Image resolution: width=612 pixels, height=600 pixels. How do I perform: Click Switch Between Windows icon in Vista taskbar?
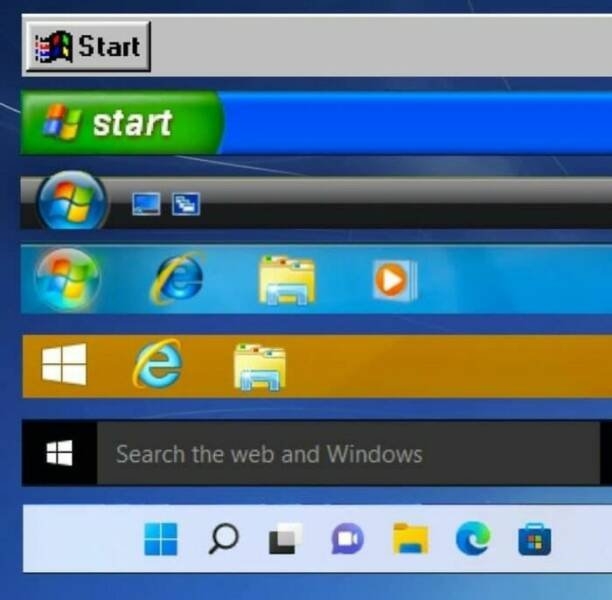pos(186,204)
